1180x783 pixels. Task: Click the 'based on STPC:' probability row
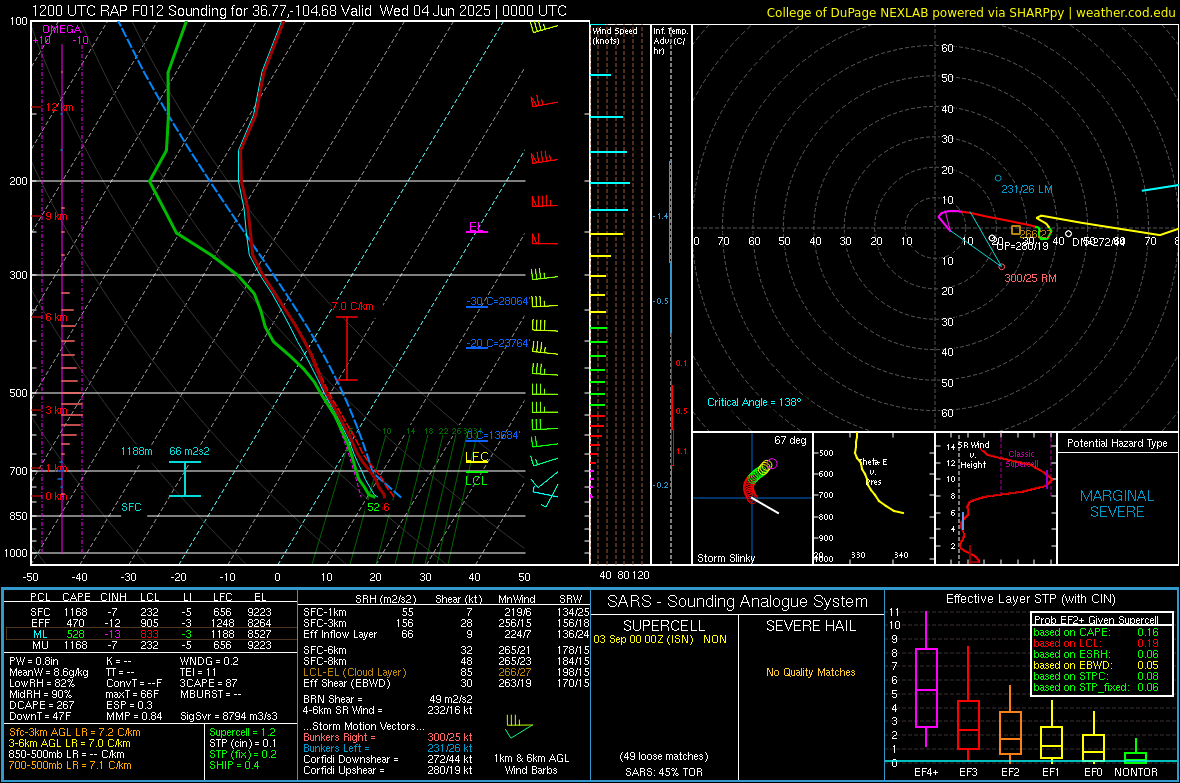1096,676
